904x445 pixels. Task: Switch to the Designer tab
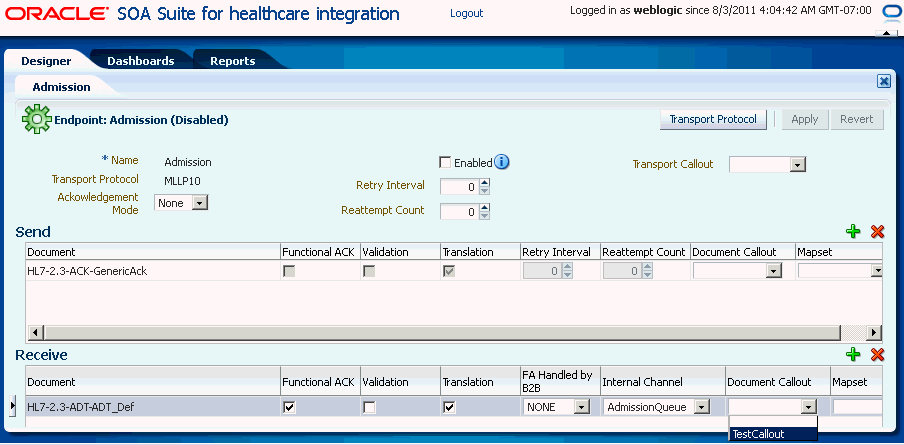(46, 61)
